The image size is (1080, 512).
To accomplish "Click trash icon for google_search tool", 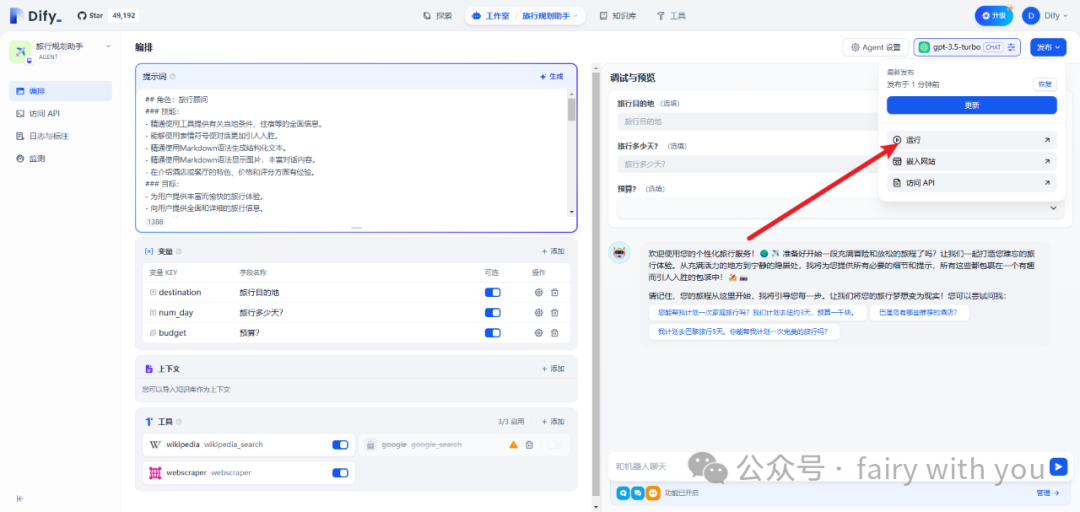I will 529,444.
